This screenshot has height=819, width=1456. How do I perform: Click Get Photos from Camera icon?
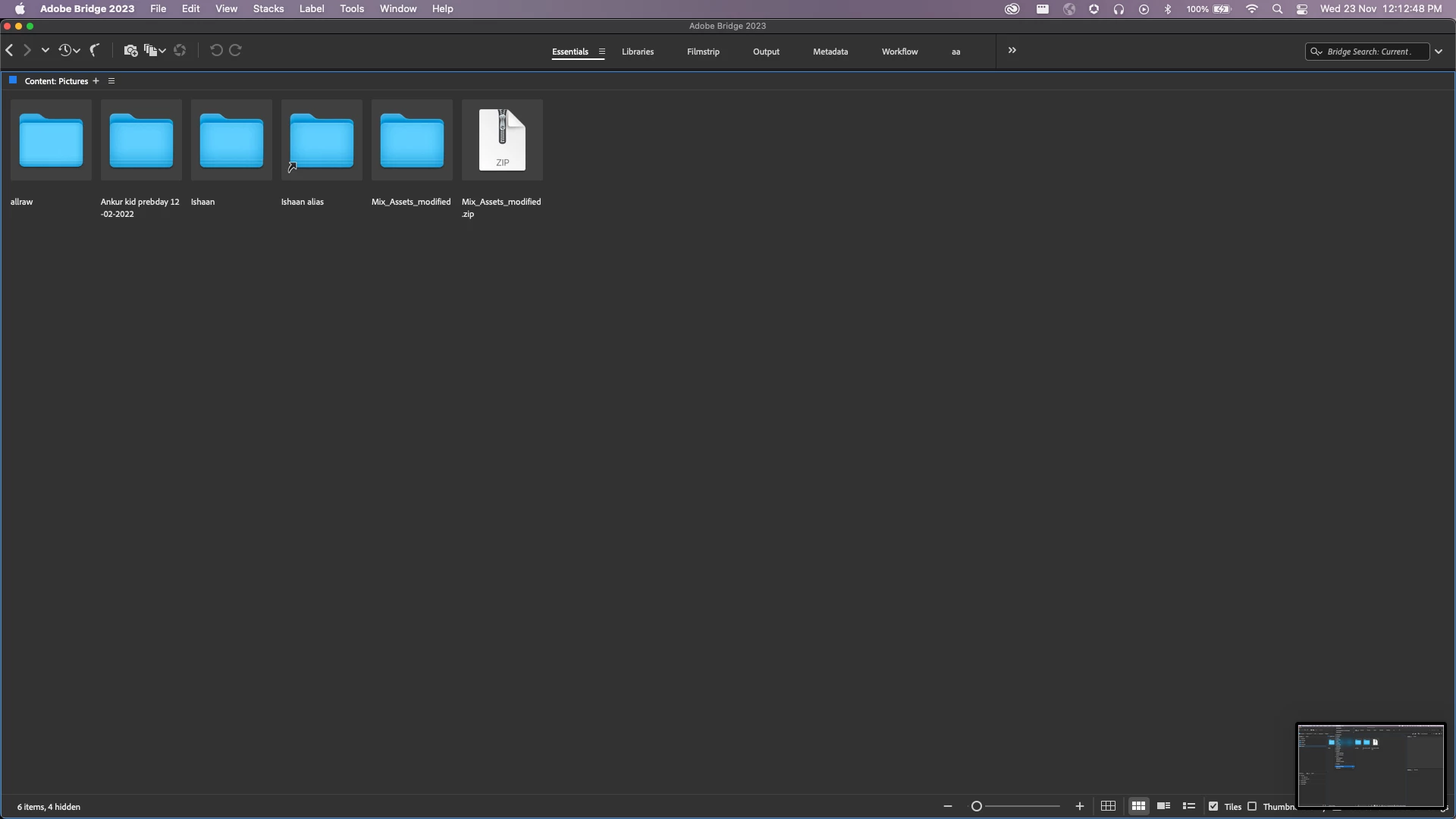[x=130, y=50]
